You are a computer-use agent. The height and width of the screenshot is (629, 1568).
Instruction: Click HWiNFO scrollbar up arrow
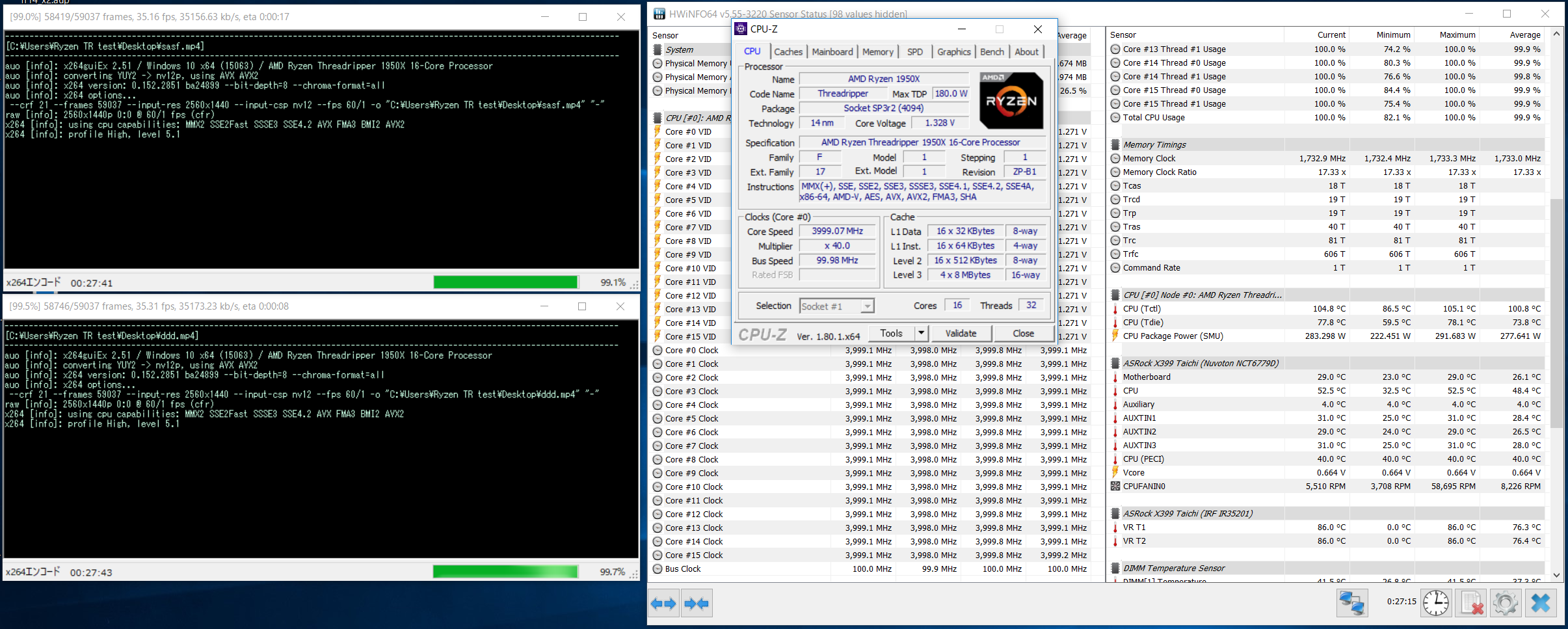[1557, 34]
